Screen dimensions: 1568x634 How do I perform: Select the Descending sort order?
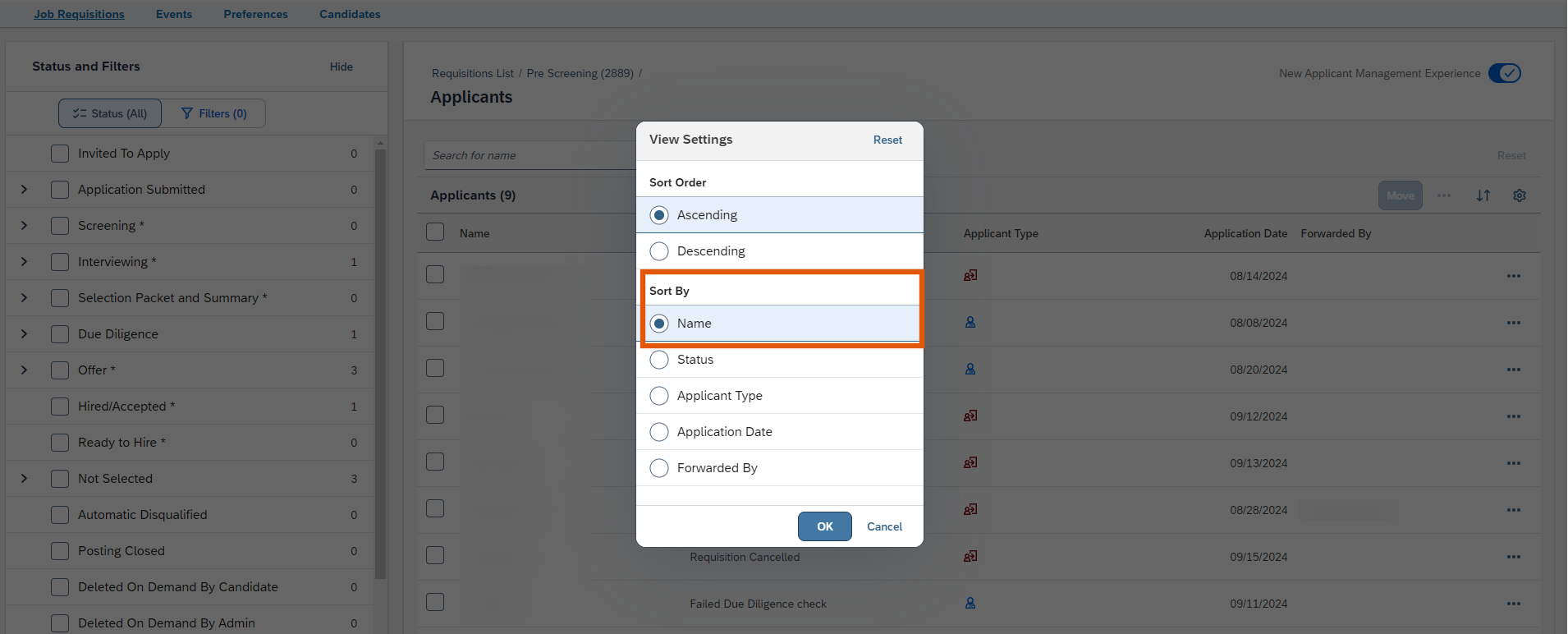coord(659,251)
